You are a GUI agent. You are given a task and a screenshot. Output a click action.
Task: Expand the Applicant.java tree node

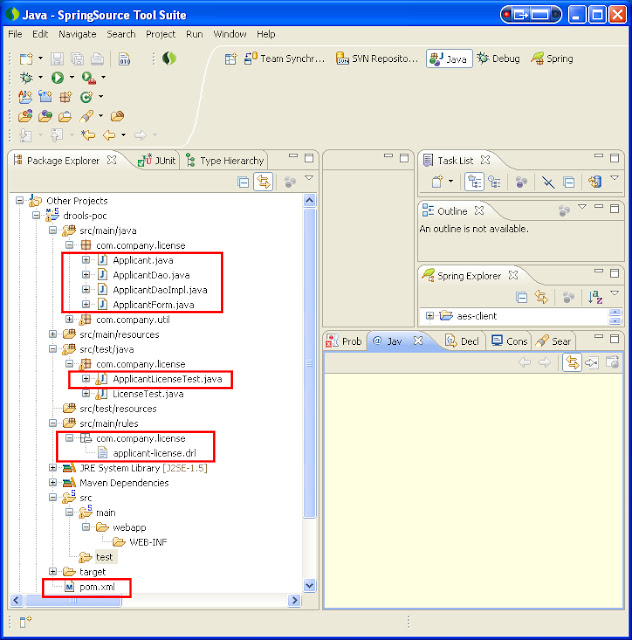tap(86, 260)
